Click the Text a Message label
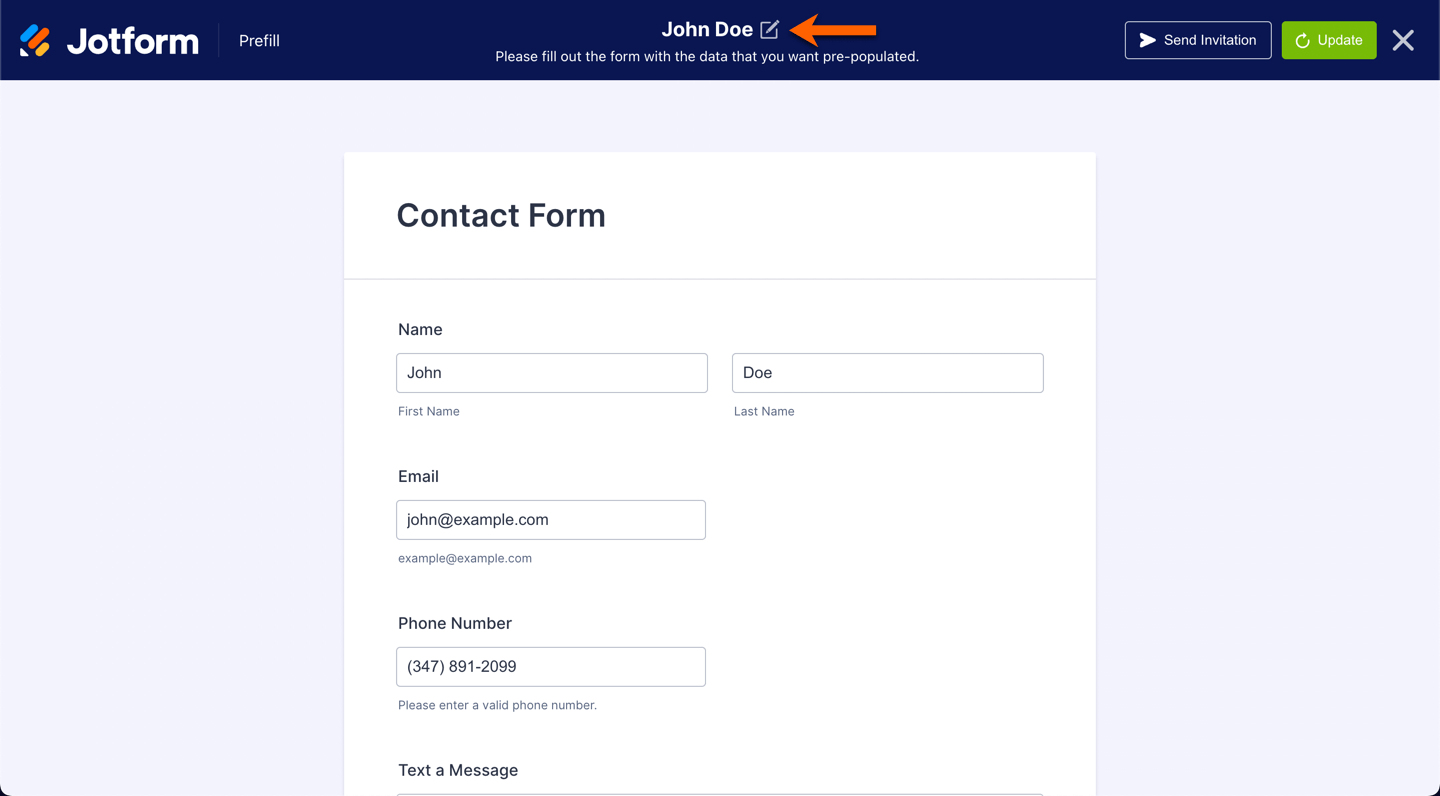The height and width of the screenshot is (796, 1440). pyautogui.click(x=458, y=770)
